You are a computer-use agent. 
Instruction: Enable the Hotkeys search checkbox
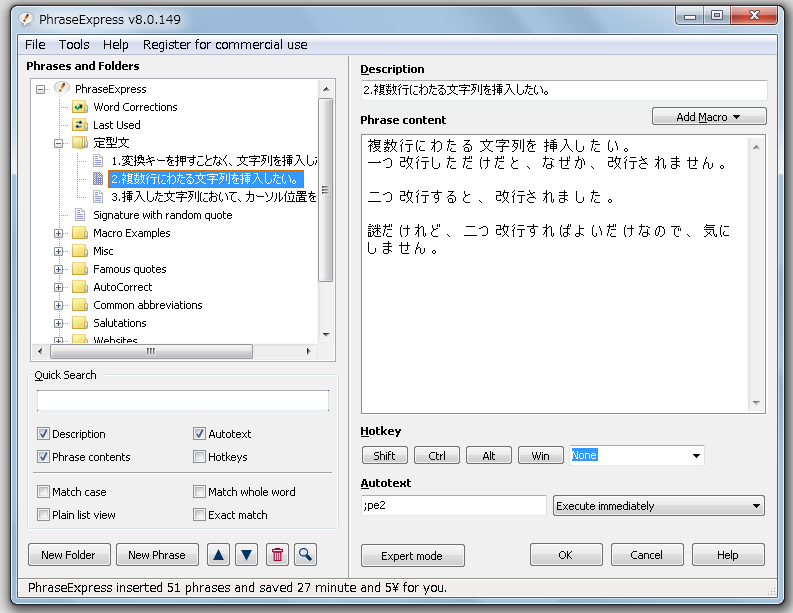click(x=199, y=456)
